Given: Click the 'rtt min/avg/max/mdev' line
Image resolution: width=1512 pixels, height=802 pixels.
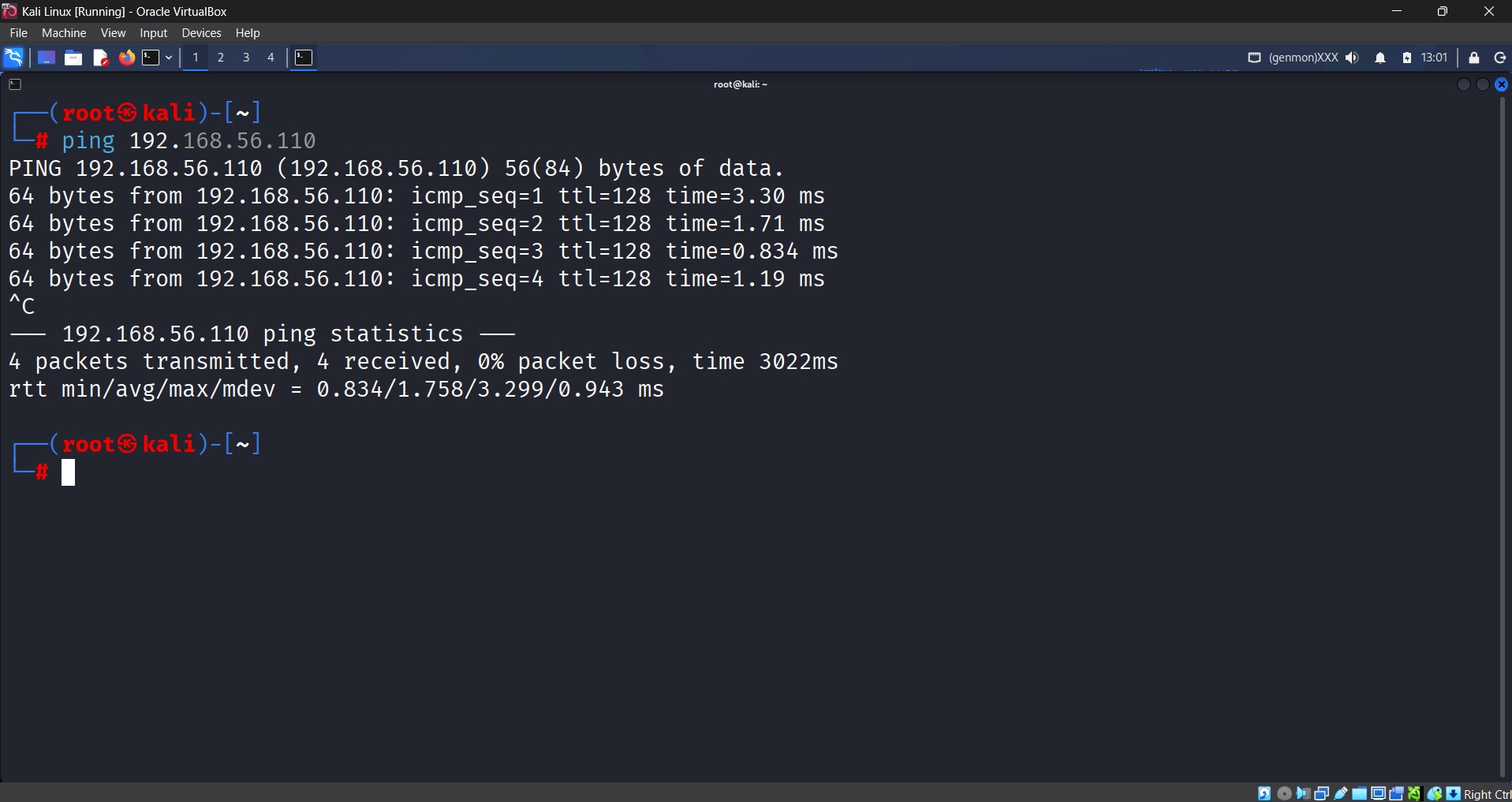Looking at the screenshot, I should 336,389.
